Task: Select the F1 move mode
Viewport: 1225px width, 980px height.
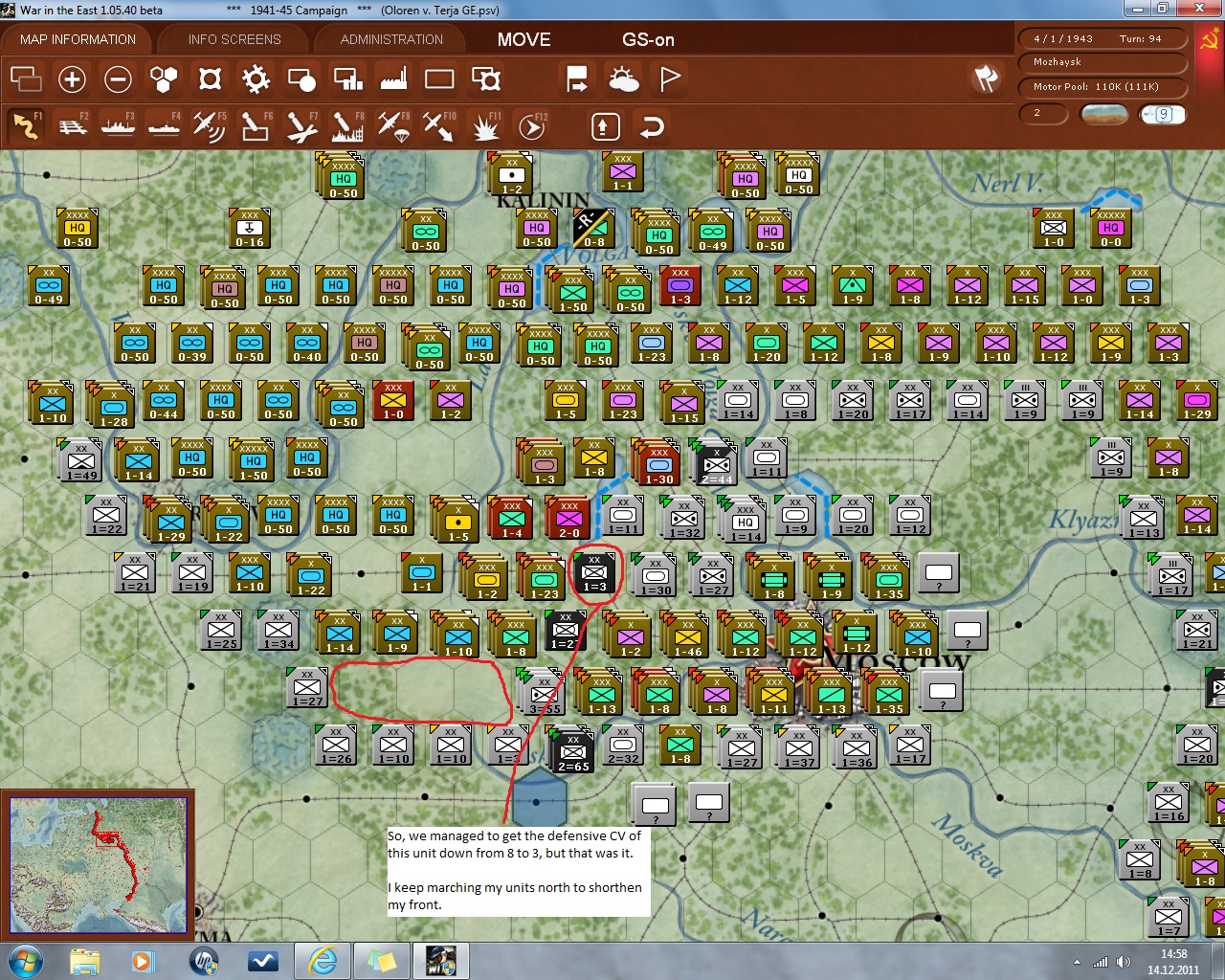Action: (x=26, y=125)
